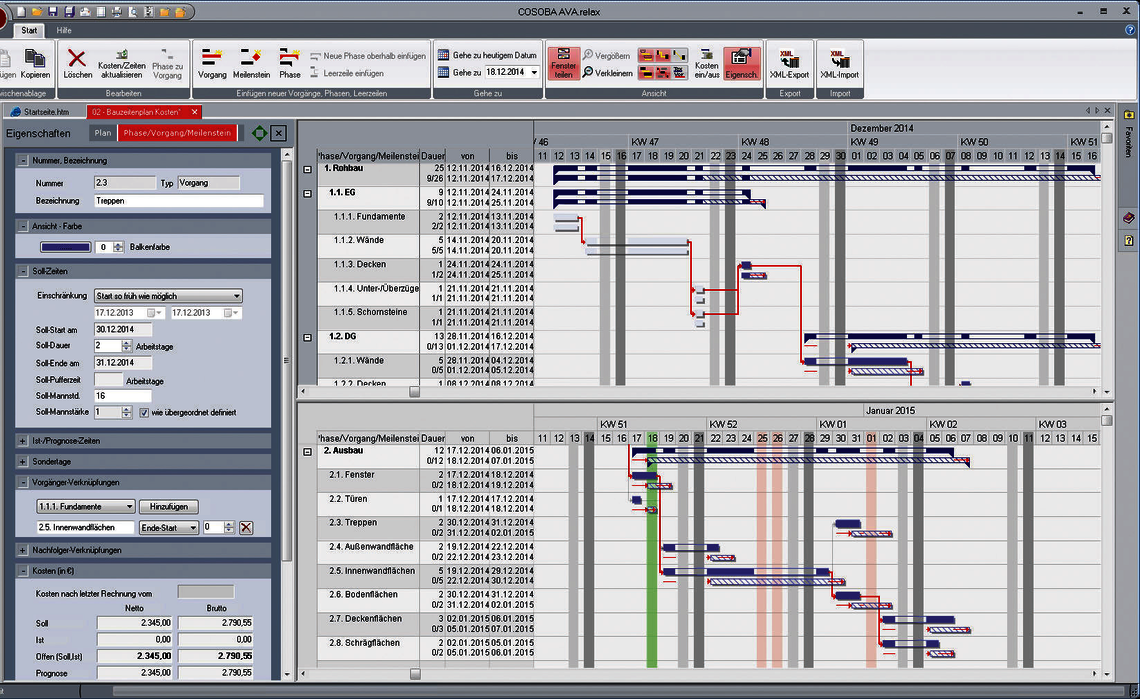Click the Kosten ein/aus icon
Image resolution: width=1140 pixels, height=699 pixels.
click(x=706, y=63)
